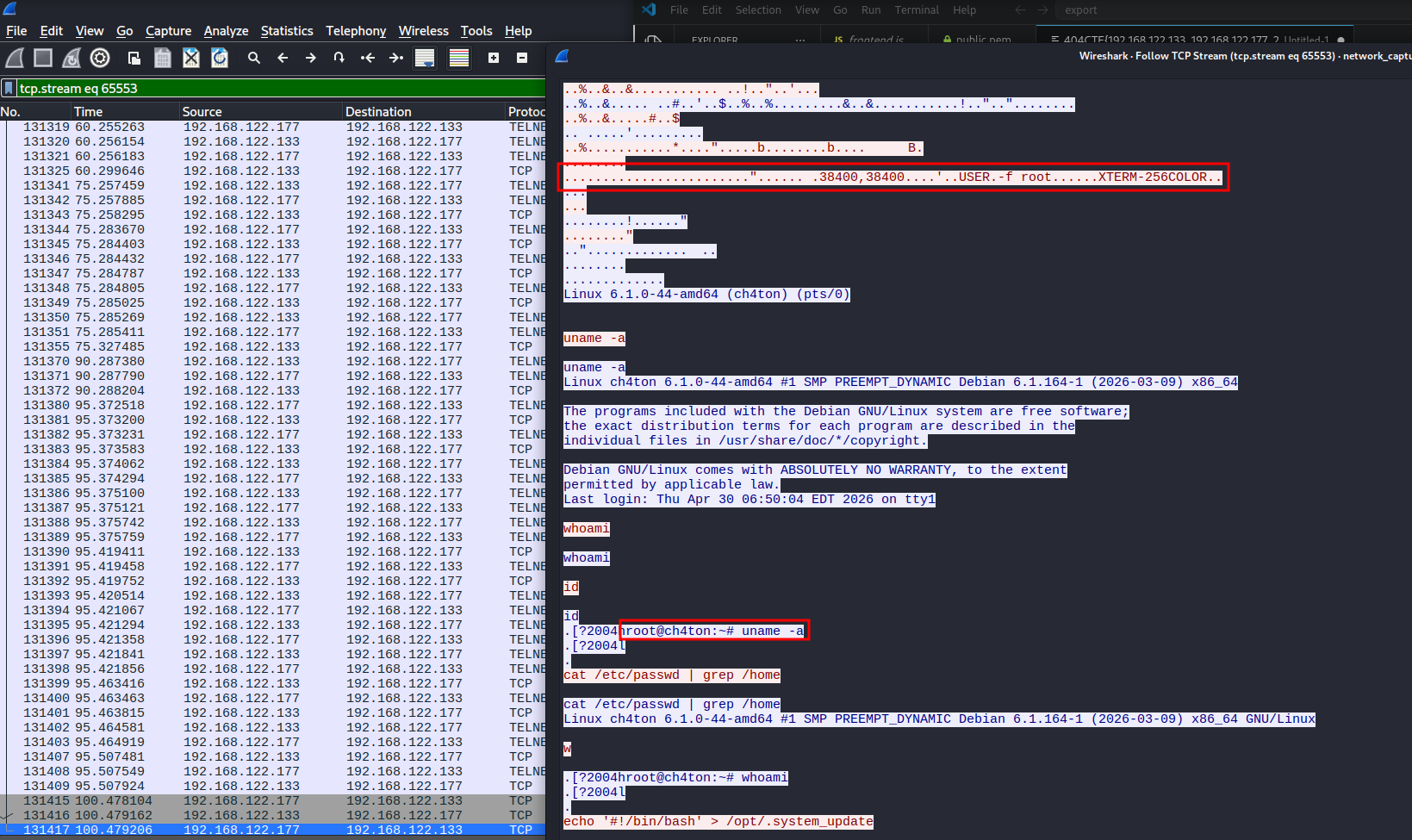
Task: Open Wireshark Edit menu
Action: [52, 31]
